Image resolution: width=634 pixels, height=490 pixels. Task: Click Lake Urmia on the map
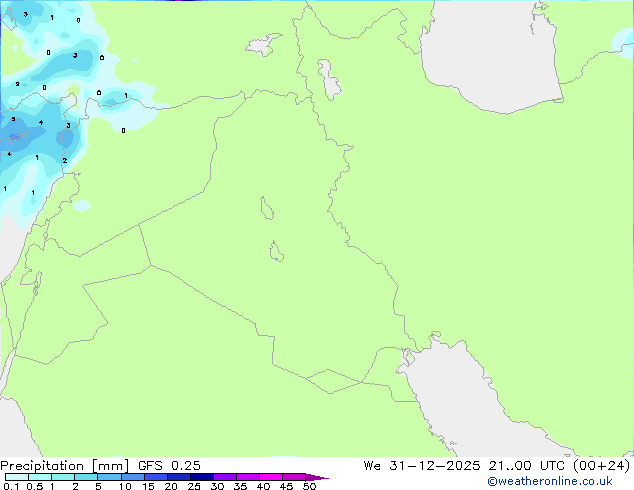pyautogui.click(x=330, y=79)
